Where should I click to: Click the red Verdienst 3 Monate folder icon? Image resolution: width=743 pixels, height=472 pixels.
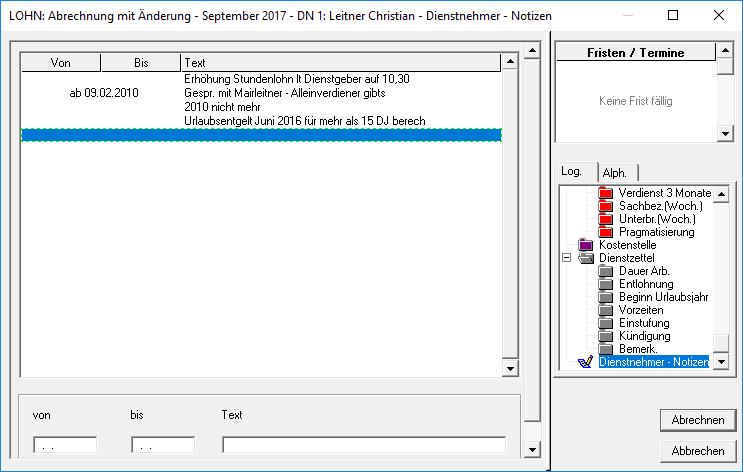(605, 193)
